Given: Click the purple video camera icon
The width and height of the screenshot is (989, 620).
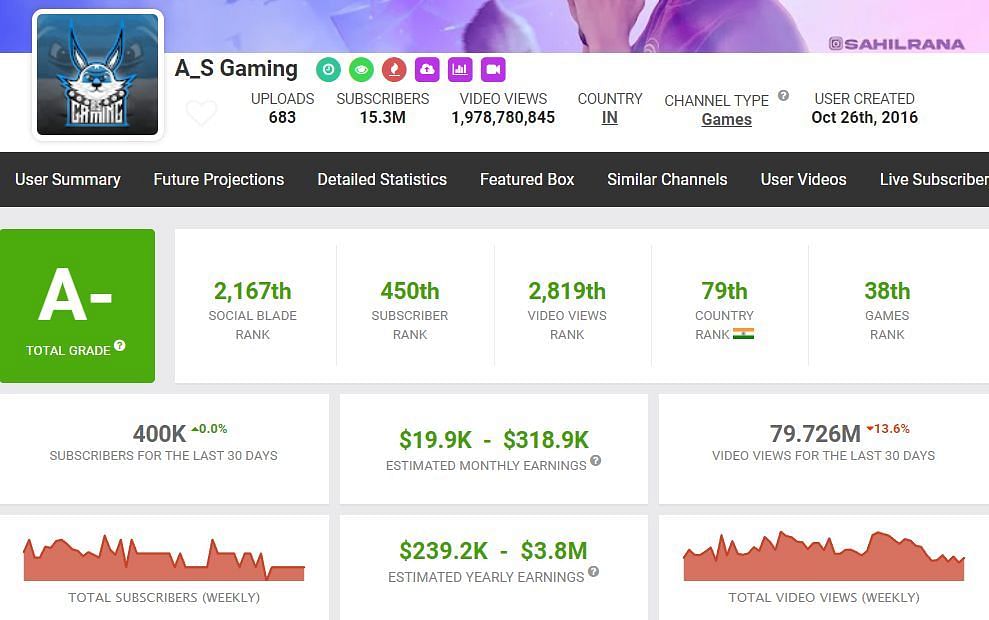Looking at the screenshot, I should [493, 69].
